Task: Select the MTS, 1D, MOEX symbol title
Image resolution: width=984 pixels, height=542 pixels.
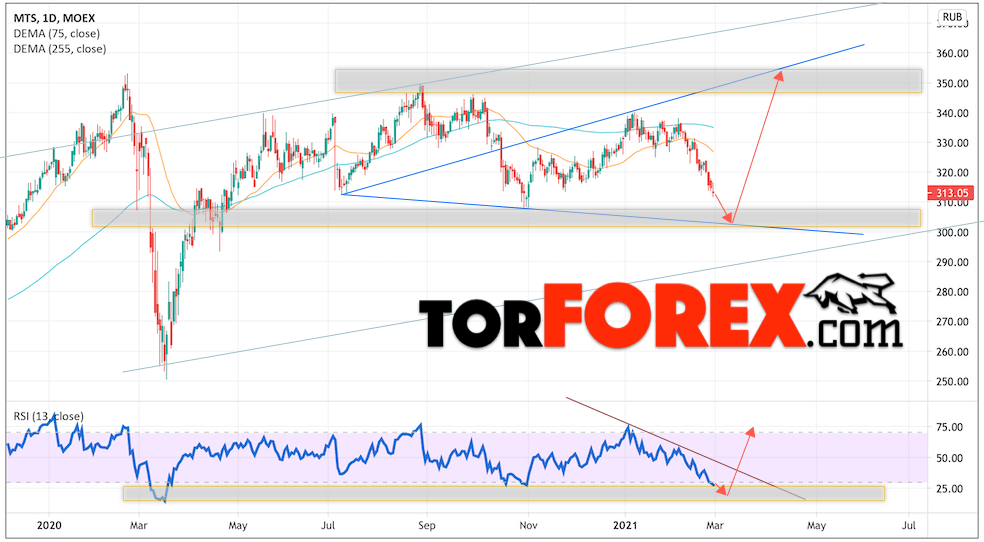Action: [x=55, y=18]
